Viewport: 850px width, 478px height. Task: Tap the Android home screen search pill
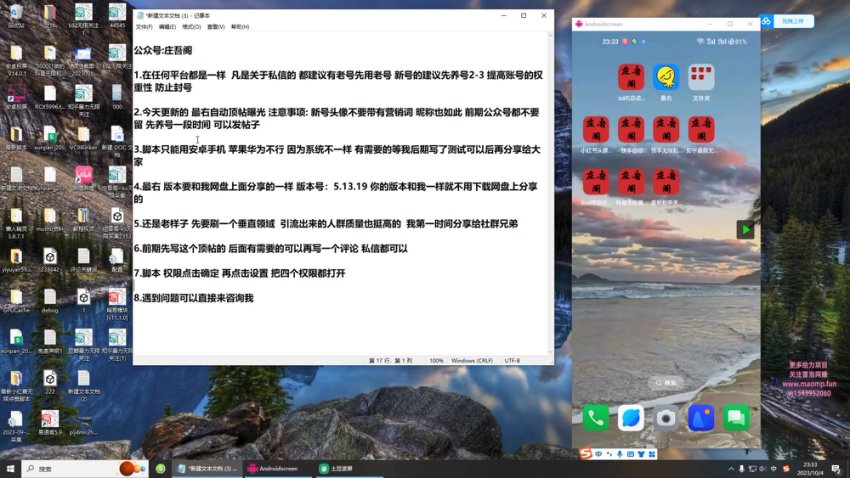tap(666, 382)
